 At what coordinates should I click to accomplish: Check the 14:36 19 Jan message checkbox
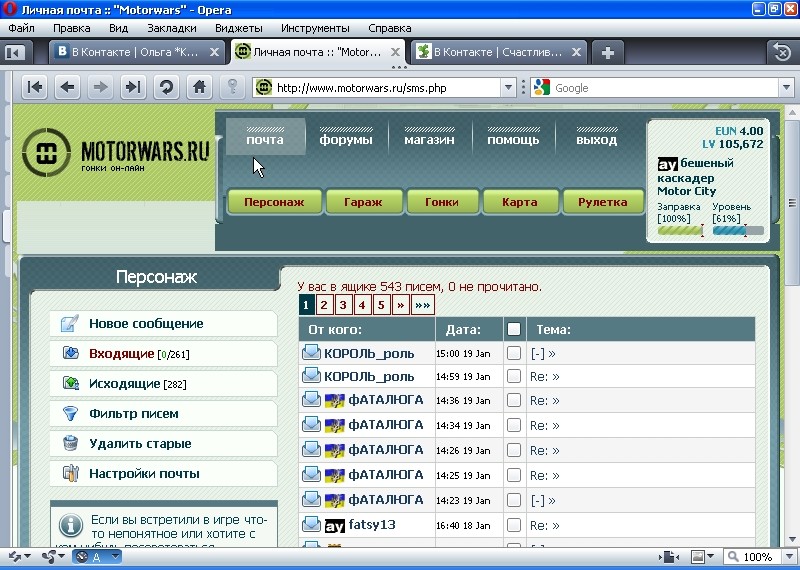point(514,400)
